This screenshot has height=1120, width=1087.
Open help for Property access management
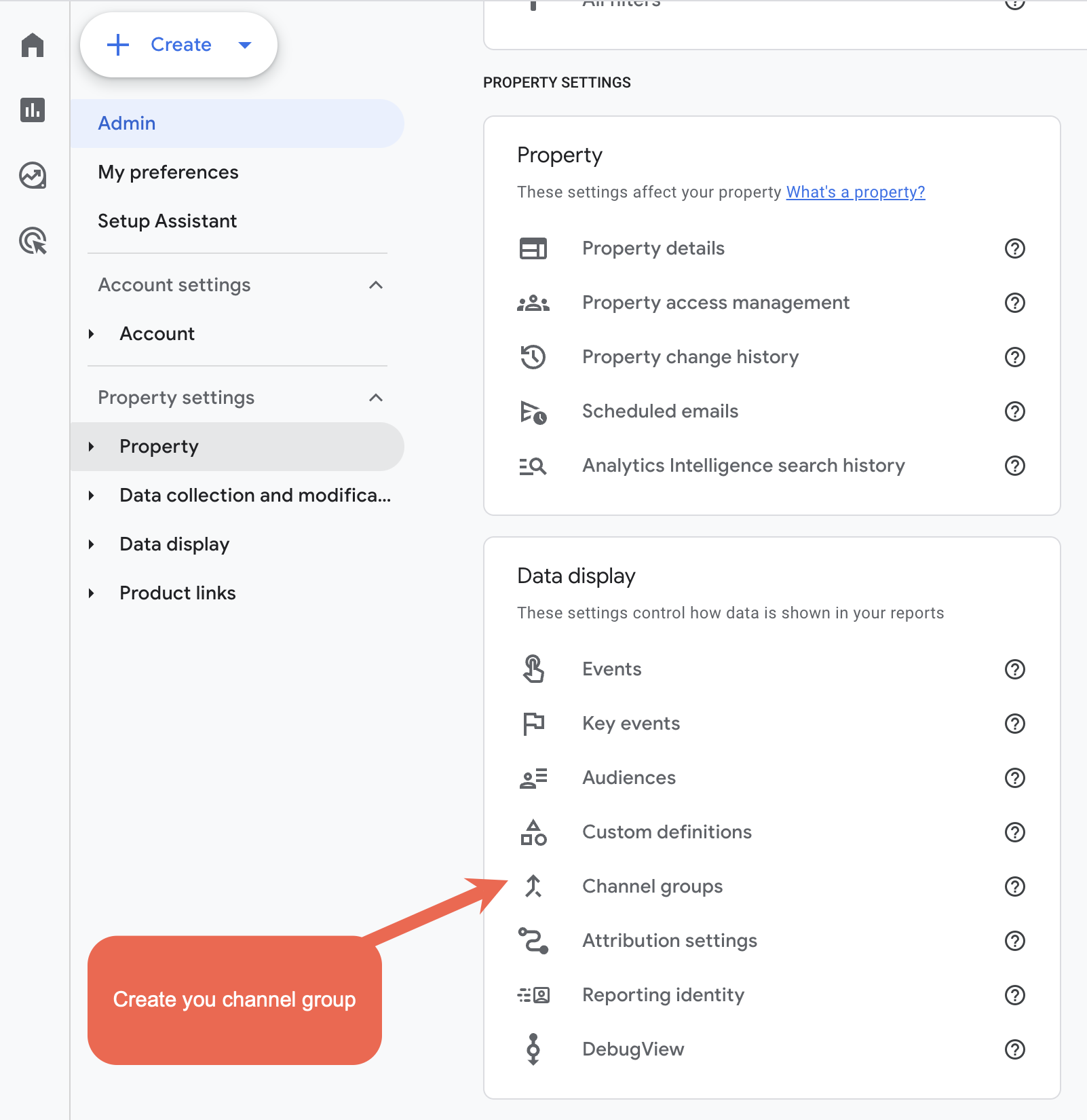pos(1015,303)
